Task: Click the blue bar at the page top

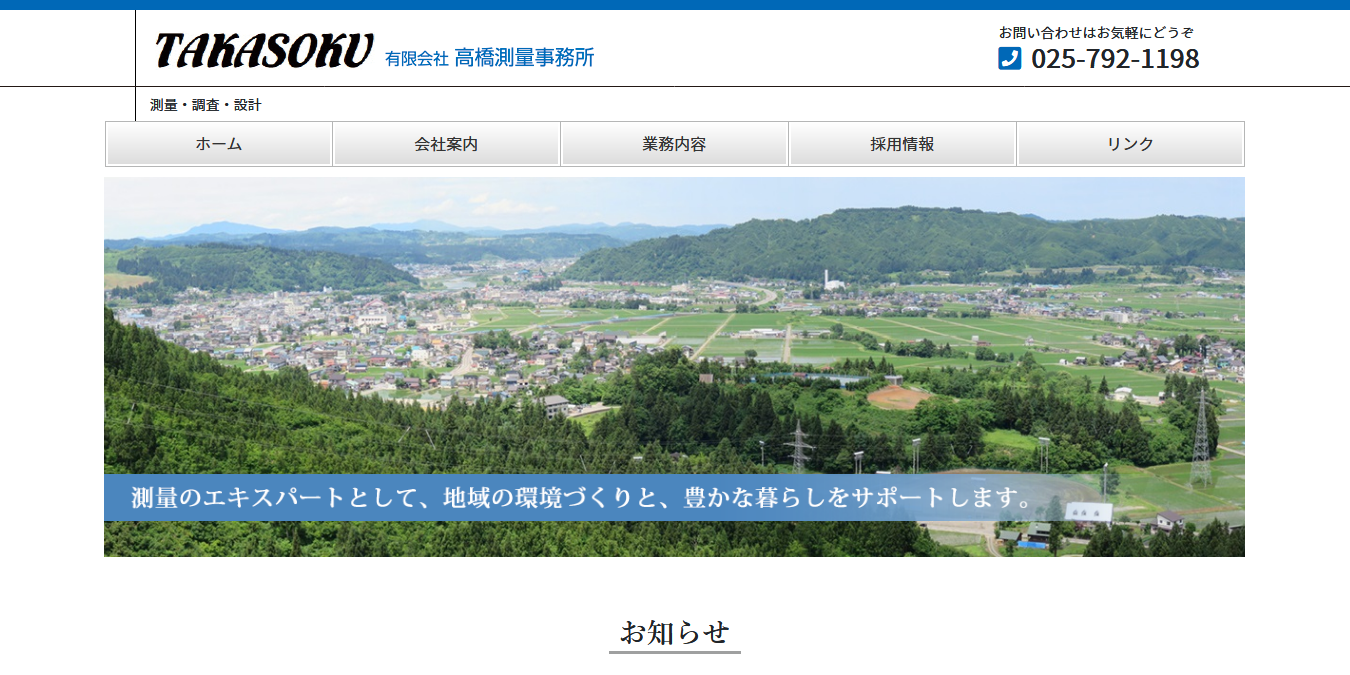Action: click(674, 5)
